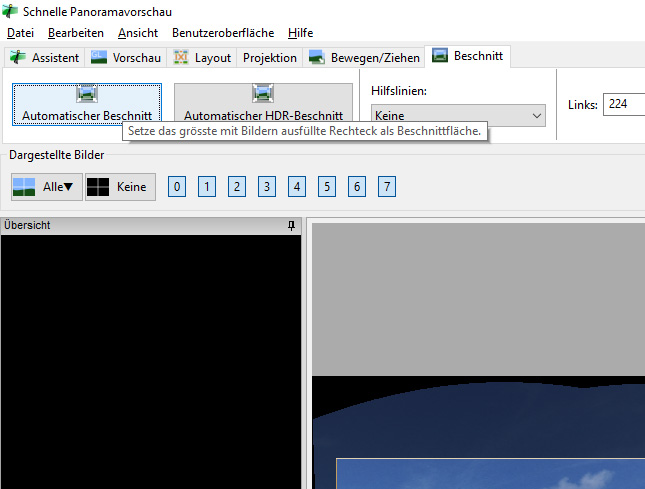Click the crop icon on Automatischer HDR-Beschnitt

coord(263,93)
